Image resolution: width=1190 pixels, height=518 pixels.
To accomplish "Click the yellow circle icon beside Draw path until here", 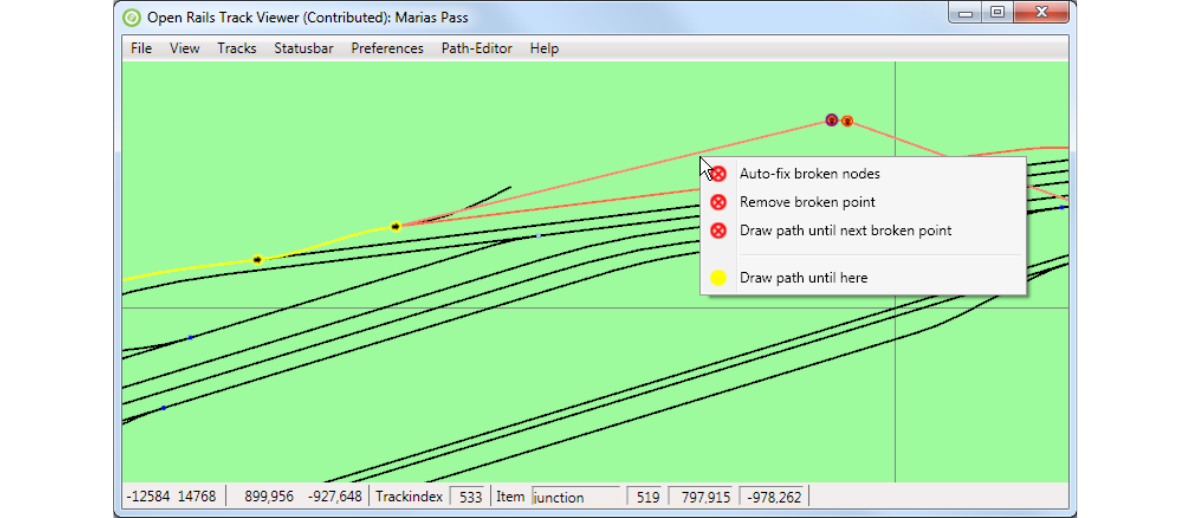I will click(718, 278).
